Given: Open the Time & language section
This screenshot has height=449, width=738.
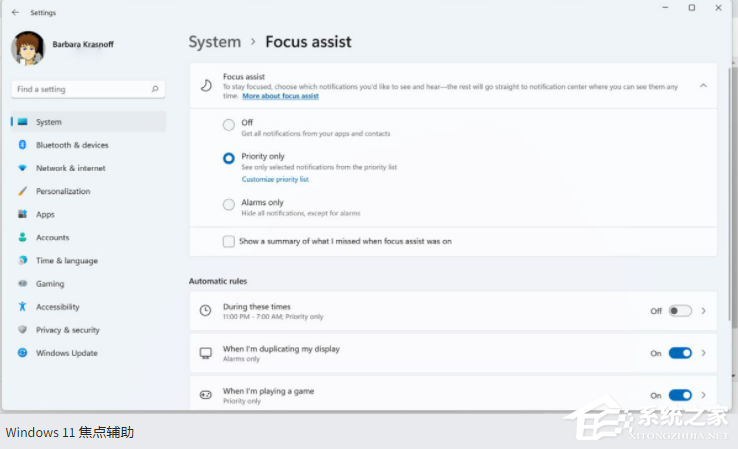Looking at the screenshot, I should 66,261.
